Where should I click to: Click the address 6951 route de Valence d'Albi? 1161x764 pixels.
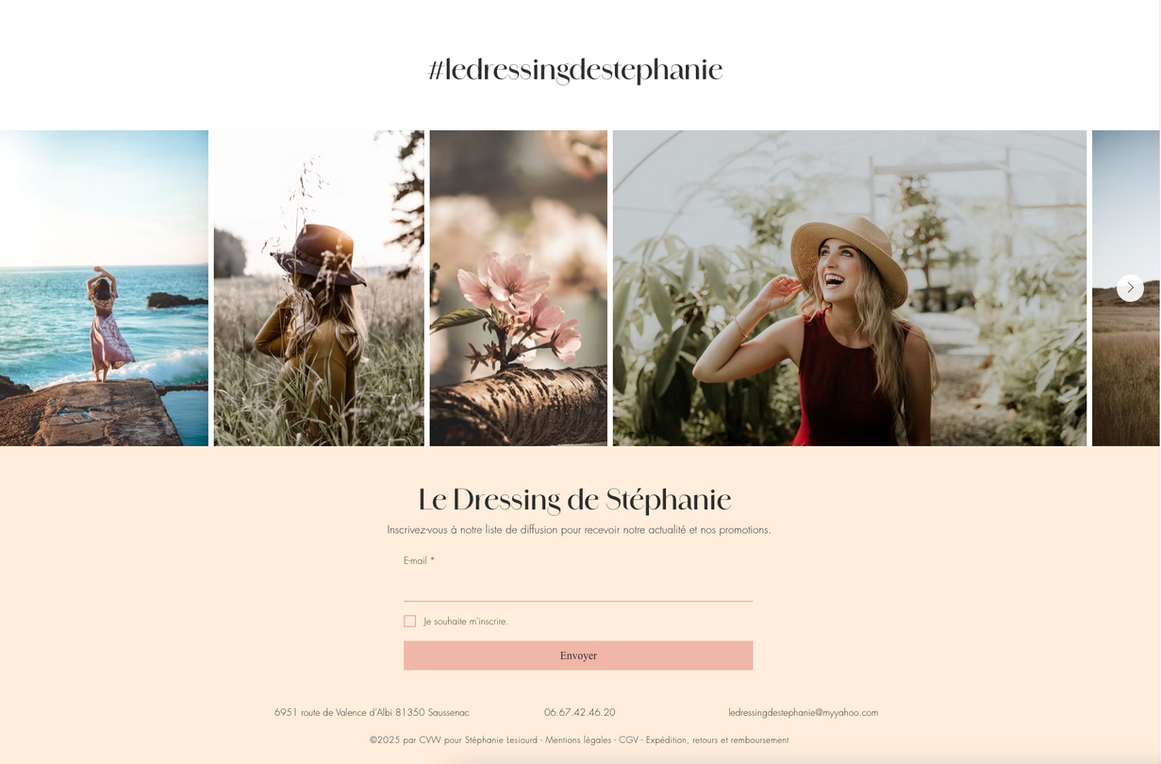coord(372,712)
